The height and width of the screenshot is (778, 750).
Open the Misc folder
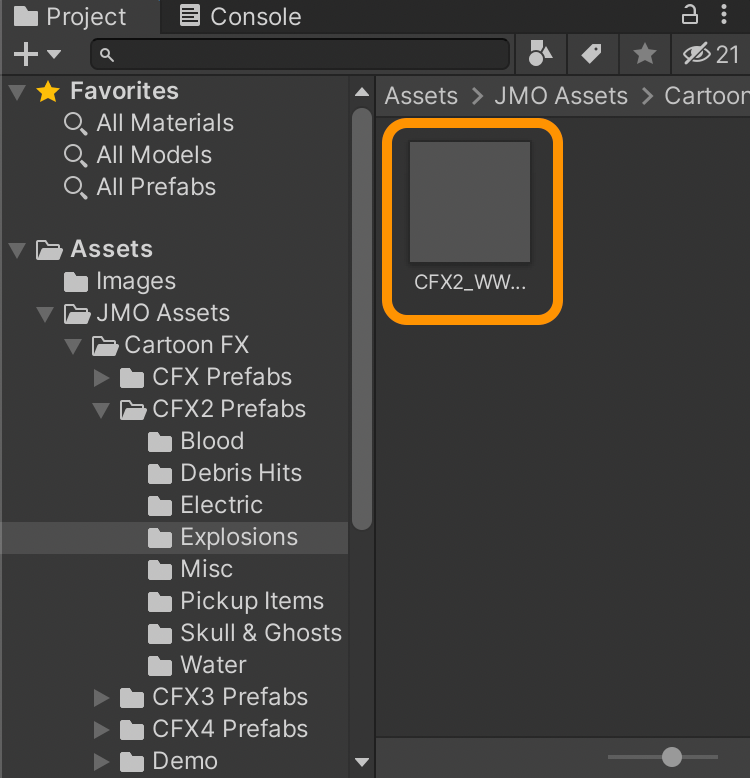pos(190,570)
